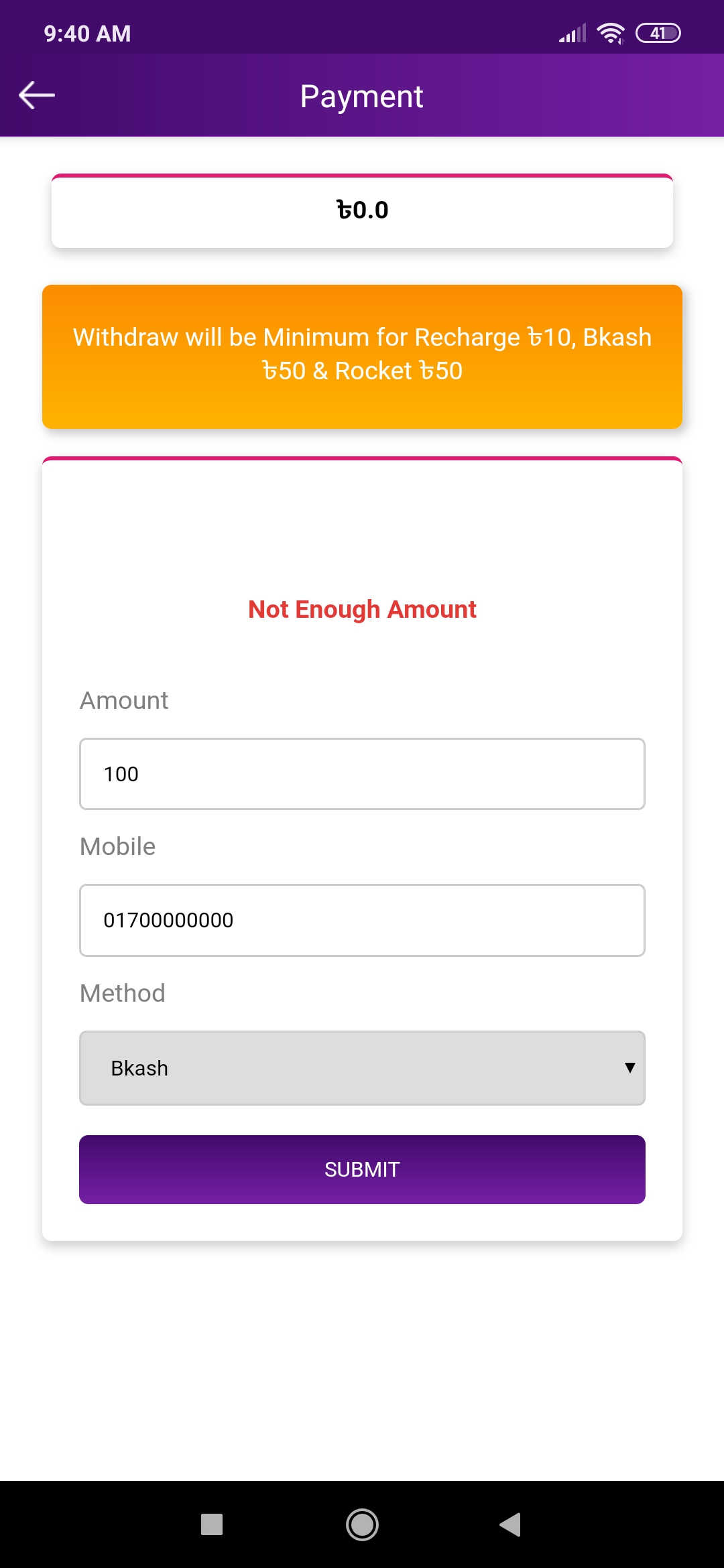This screenshot has width=724, height=1568.
Task: Focus the Mobile number input field
Action: 362,920
